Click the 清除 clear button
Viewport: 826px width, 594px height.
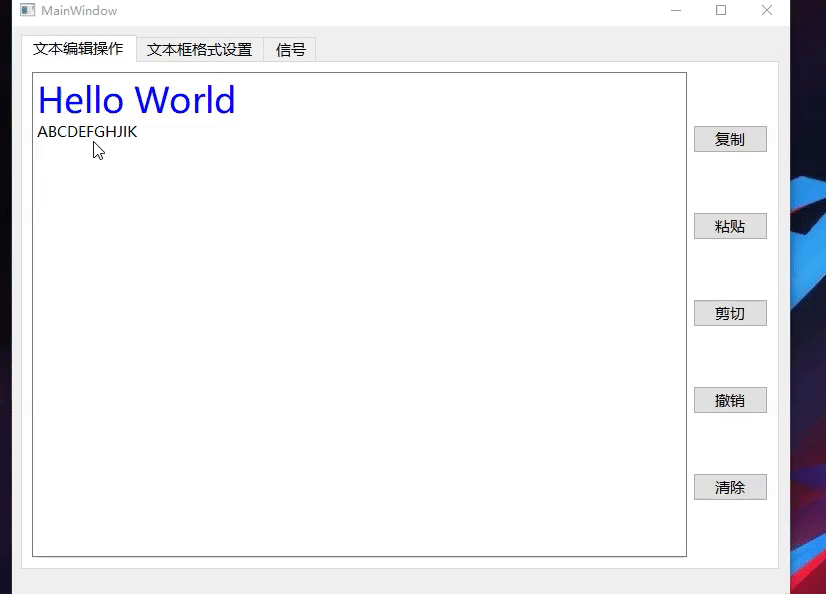point(730,487)
